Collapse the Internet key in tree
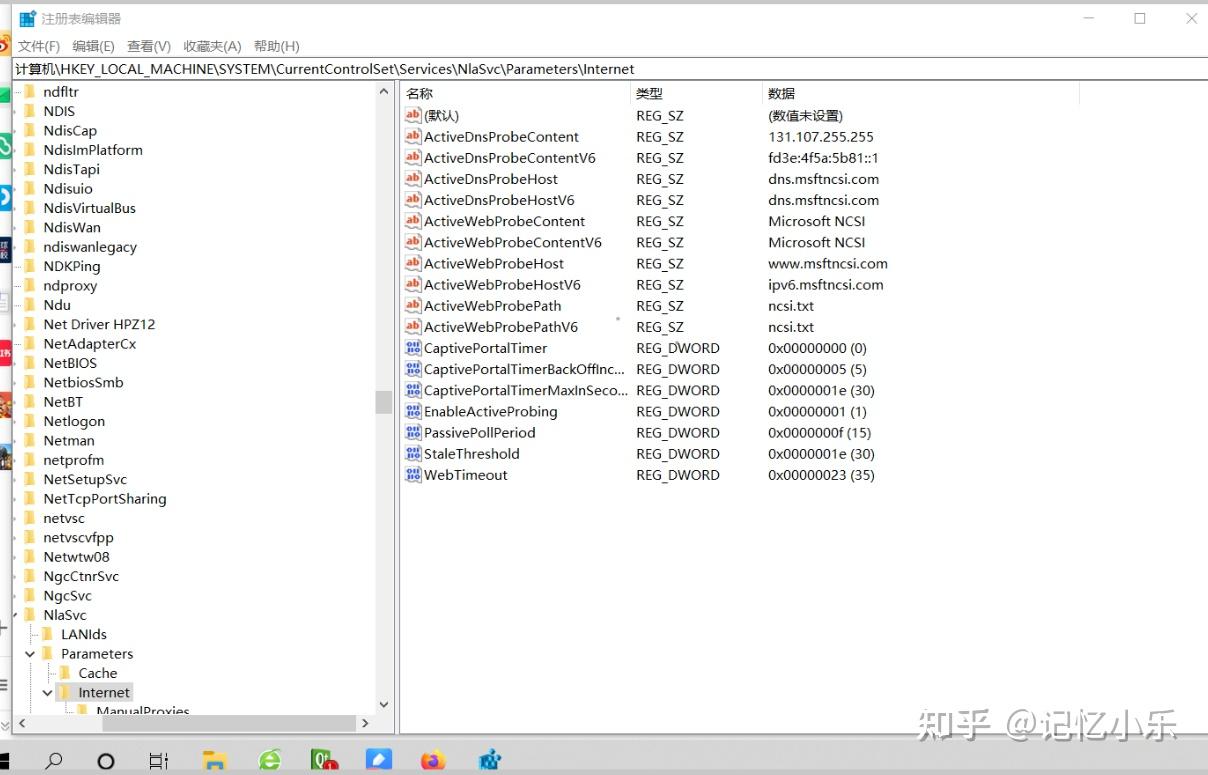Screen dimensions: 1208x775 [48, 692]
